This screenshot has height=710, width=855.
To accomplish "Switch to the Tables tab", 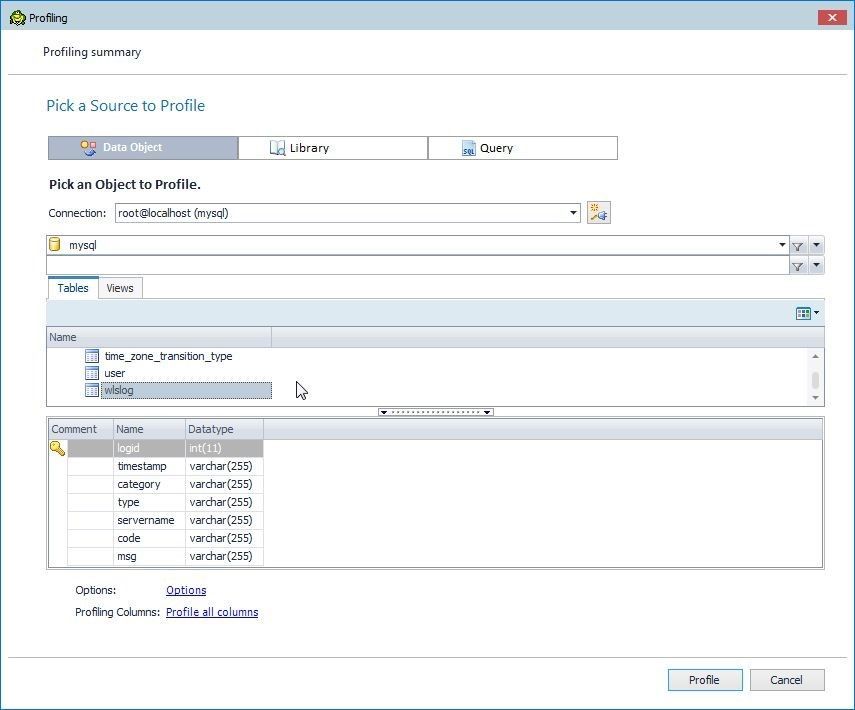I will 73,288.
